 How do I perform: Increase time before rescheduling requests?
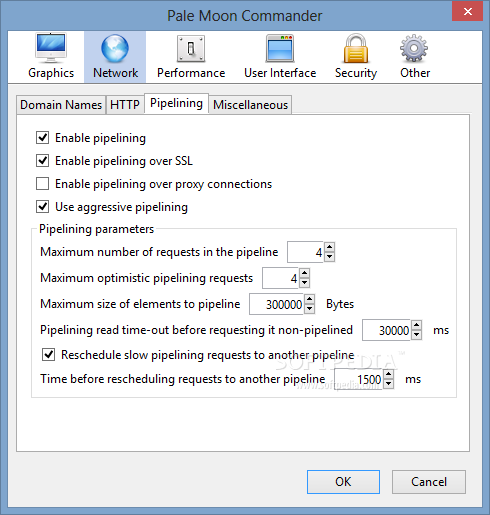coord(389,374)
